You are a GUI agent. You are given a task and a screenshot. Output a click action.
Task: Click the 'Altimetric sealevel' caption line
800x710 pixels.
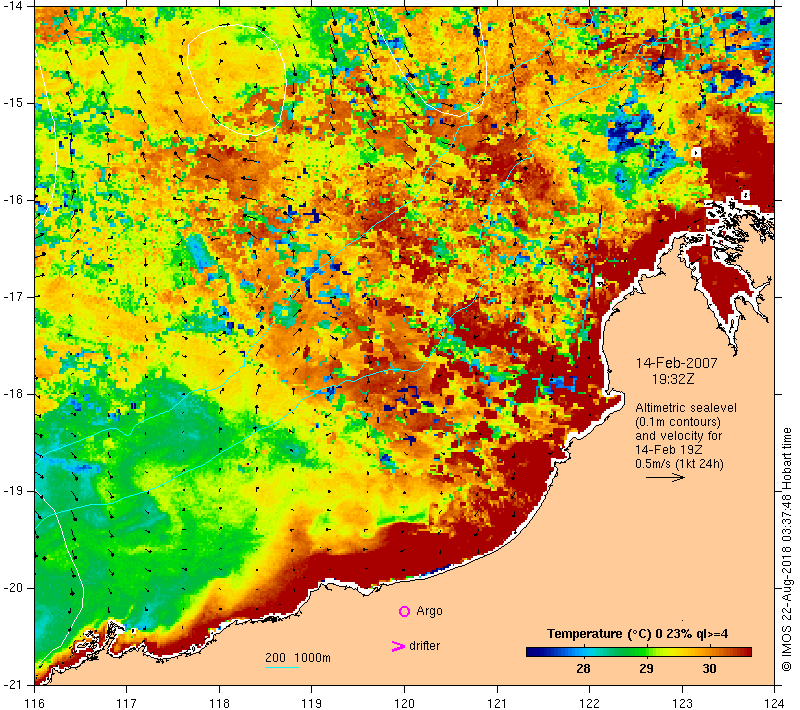click(x=686, y=408)
